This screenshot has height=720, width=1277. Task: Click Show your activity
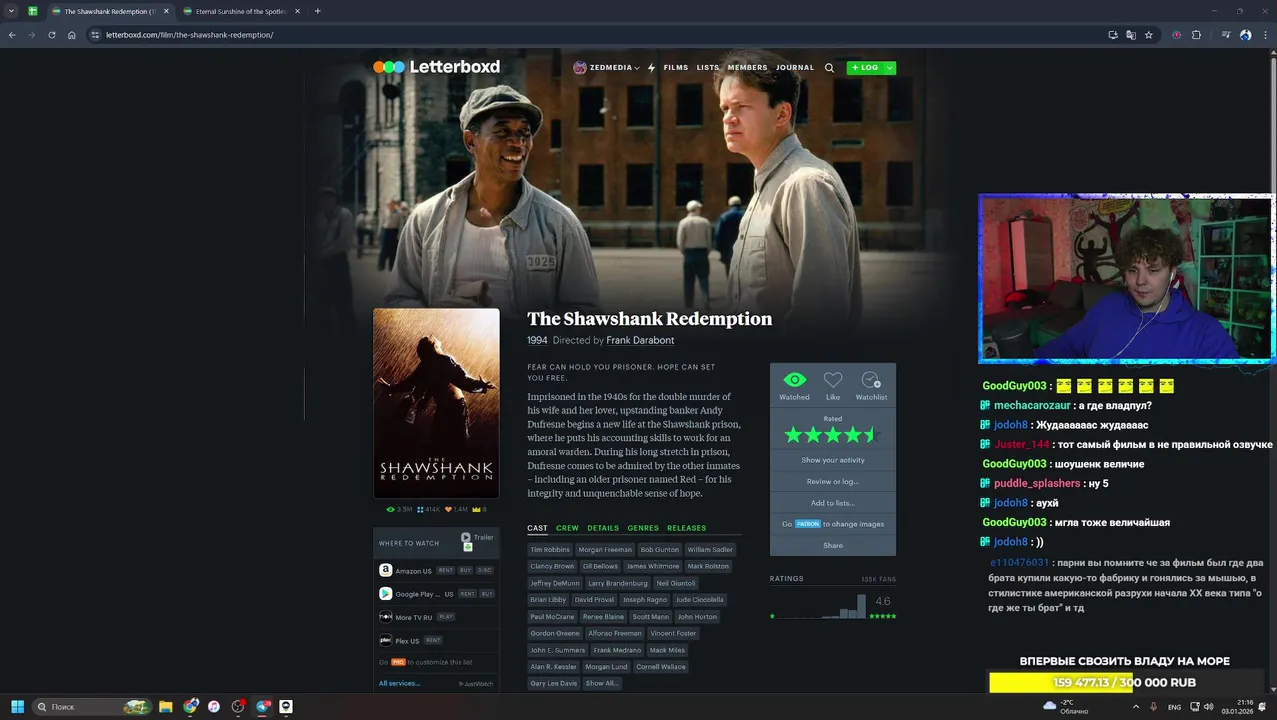[x=833, y=460]
